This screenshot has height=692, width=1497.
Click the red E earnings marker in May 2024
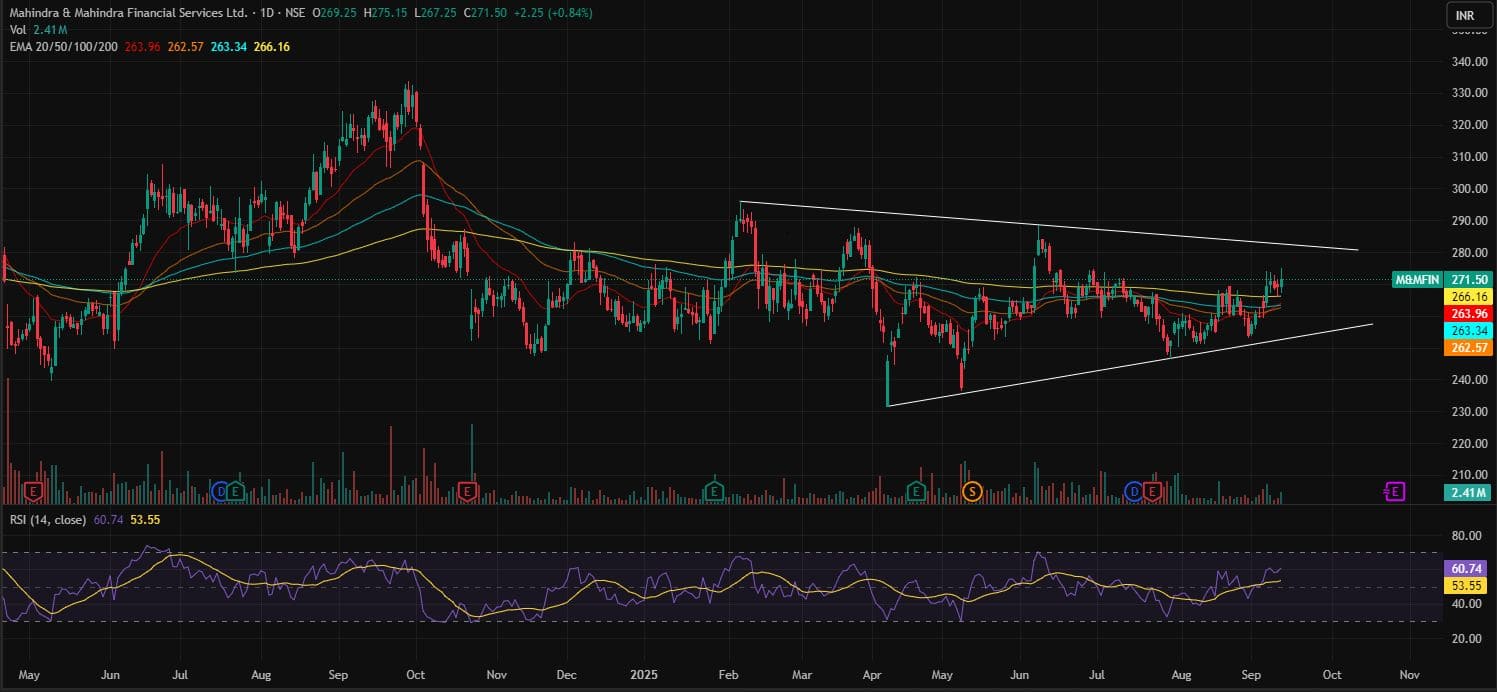35,491
